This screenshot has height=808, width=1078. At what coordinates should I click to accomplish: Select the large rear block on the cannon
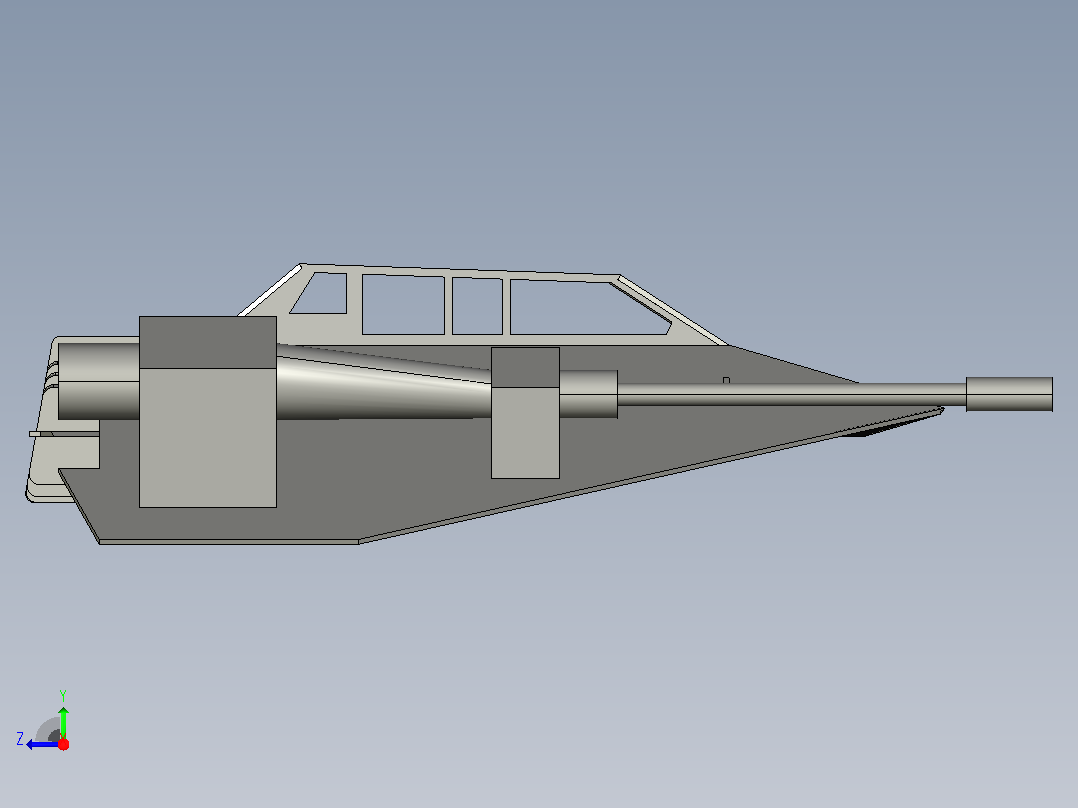208,412
